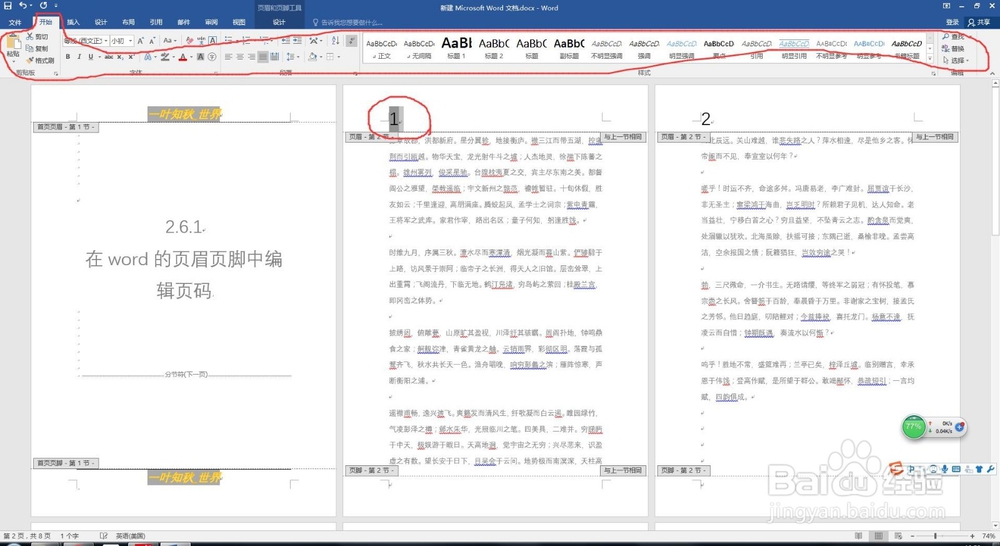Screen dimensions: 1000x546
Task: Open the font name dropdown
Action: [x=105, y=41]
